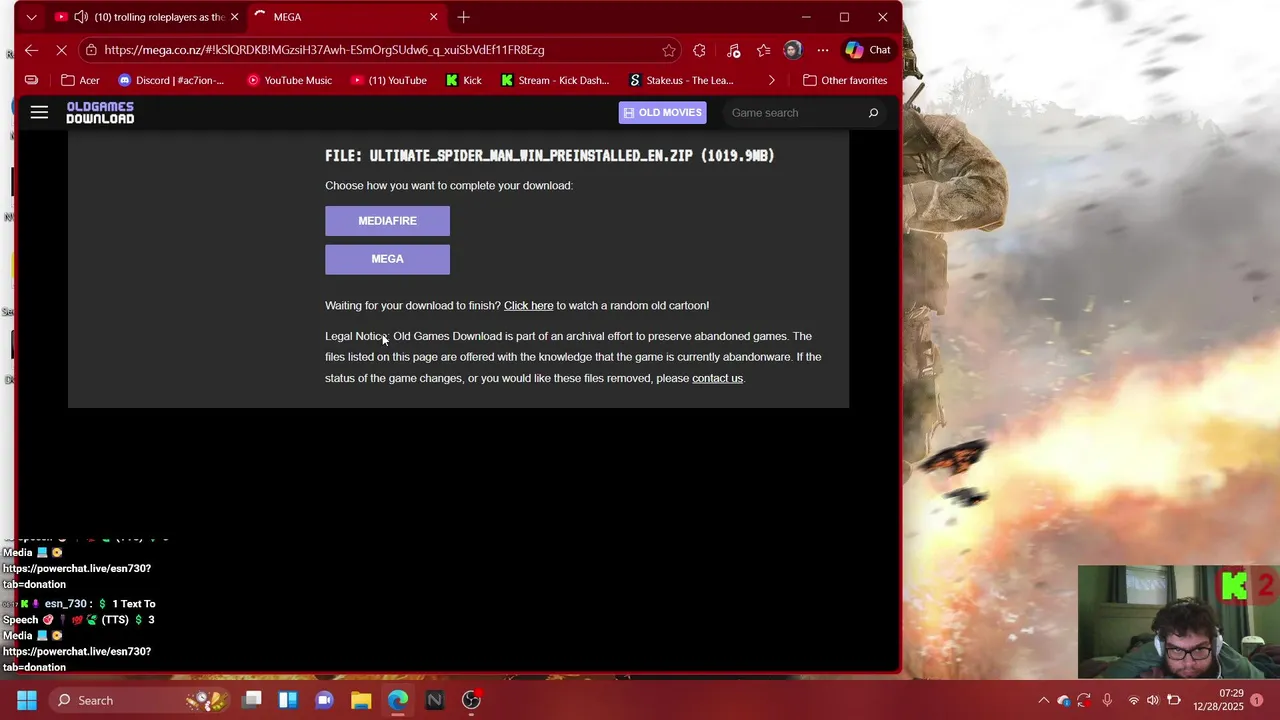Open the Windows Start menu
Screen dimensions: 1280x720
tap(27, 700)
